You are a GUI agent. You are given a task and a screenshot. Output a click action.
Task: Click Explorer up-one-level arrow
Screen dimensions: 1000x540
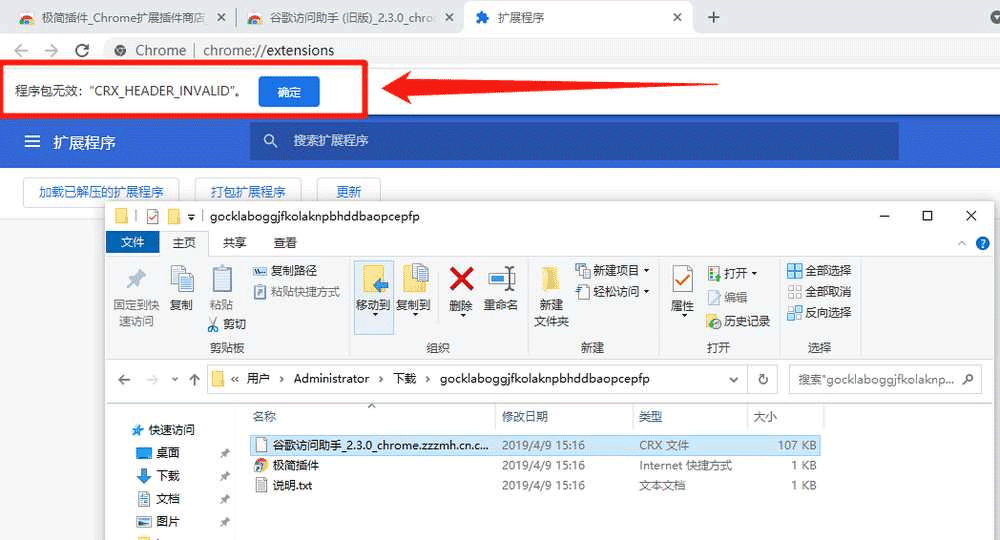(x=195, y=380)
